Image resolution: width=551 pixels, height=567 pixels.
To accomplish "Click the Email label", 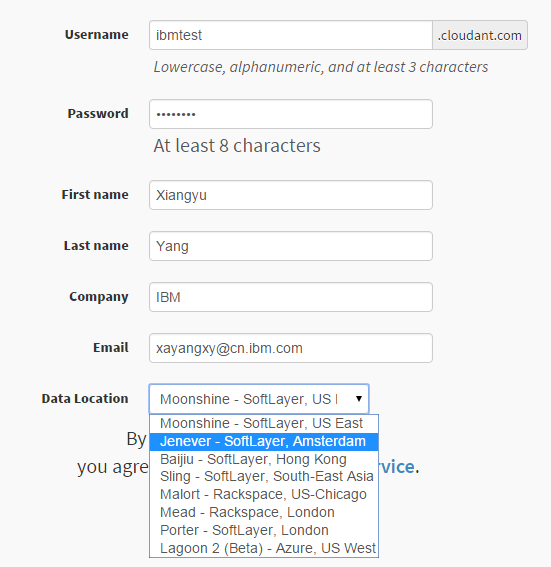I will click(x=111, y=348).
